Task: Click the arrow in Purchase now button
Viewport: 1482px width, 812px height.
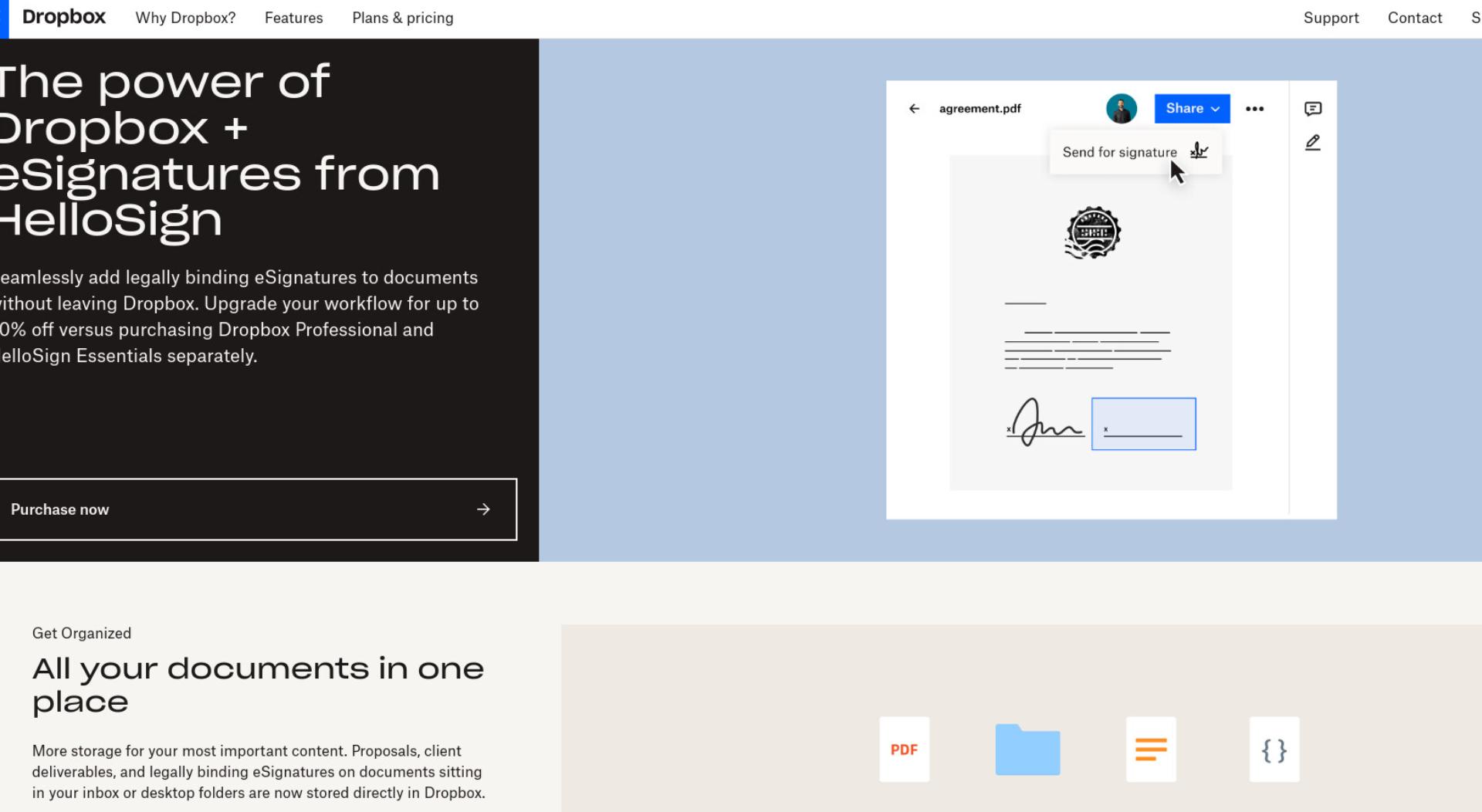Action: pyautogui.click(x=483, y=509)
